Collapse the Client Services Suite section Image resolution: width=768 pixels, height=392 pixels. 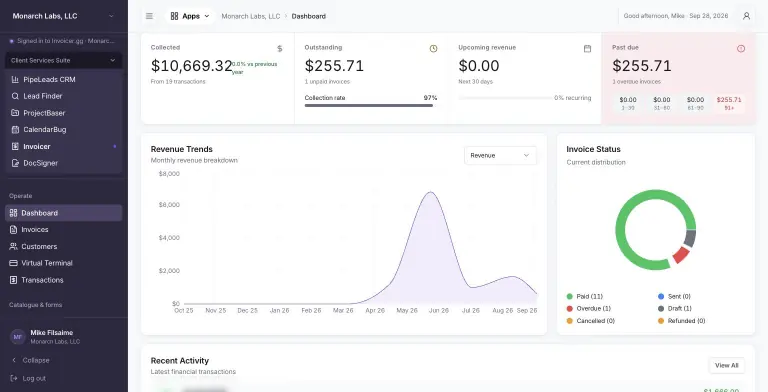pos(64,60)
